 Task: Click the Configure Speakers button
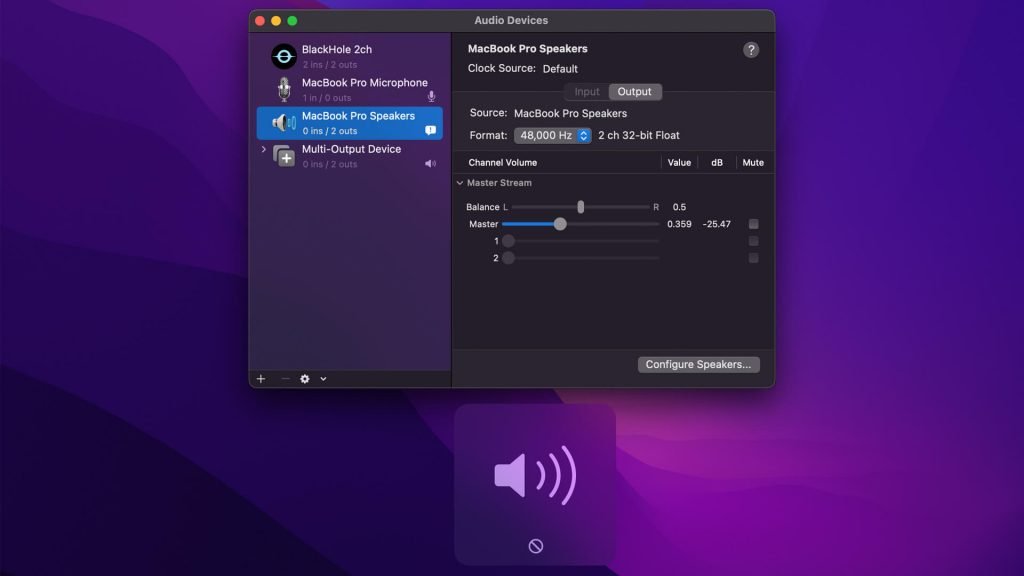click(698, 364)
